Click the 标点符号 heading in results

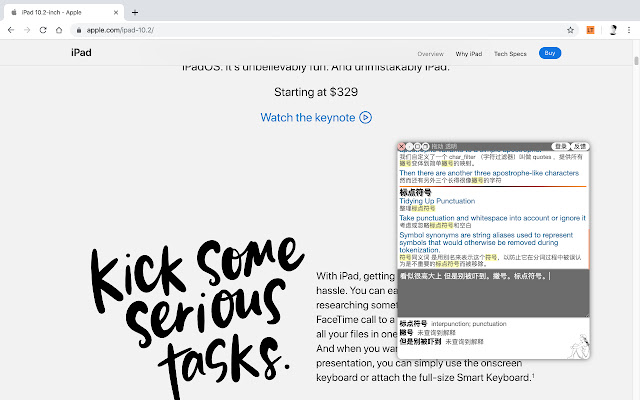coord(415,192)
